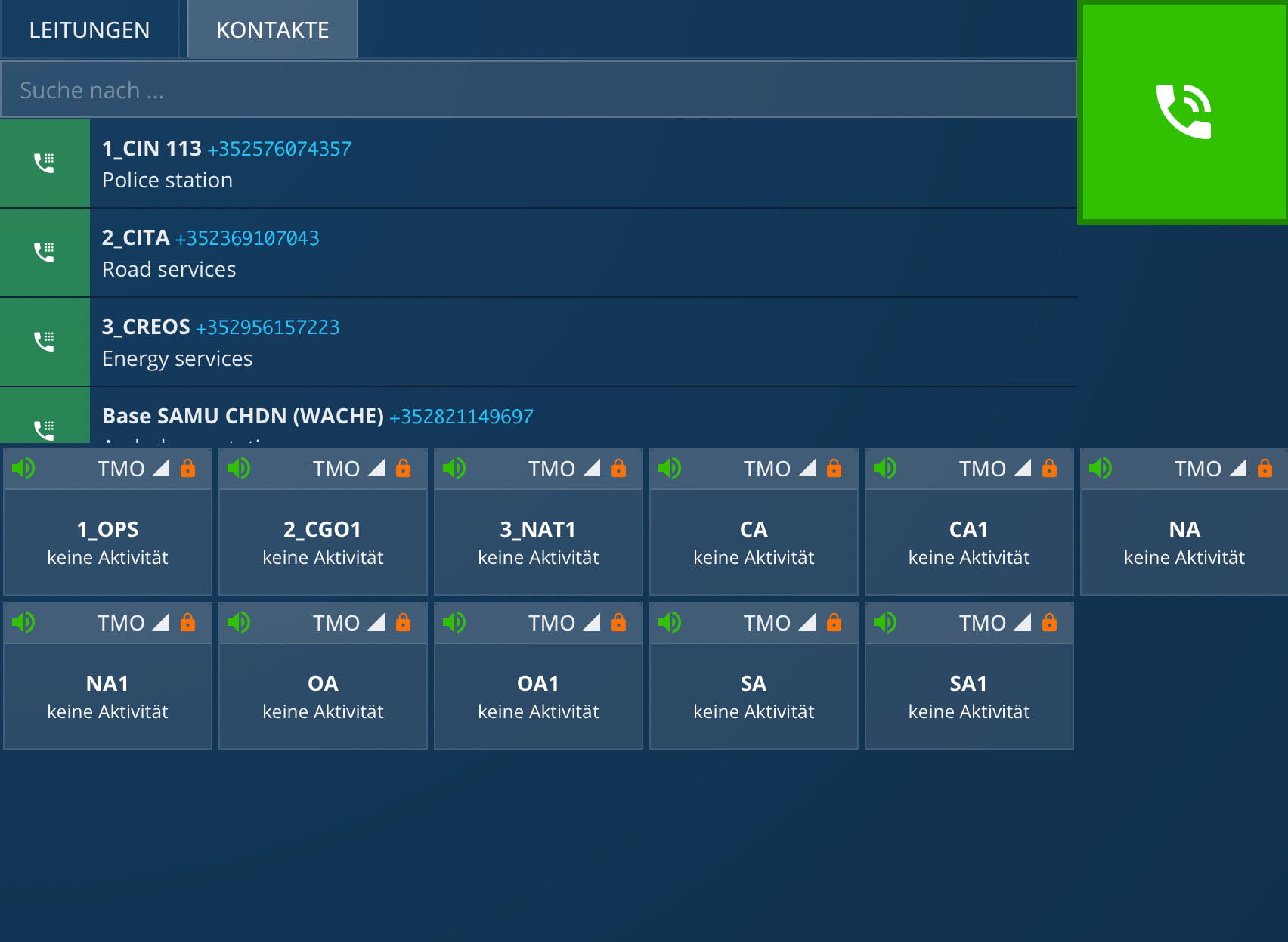Select the OA1 talkgroup tile
Image resolution: width=1288 pixels, height=942 pixels.
tap(537, 696)
